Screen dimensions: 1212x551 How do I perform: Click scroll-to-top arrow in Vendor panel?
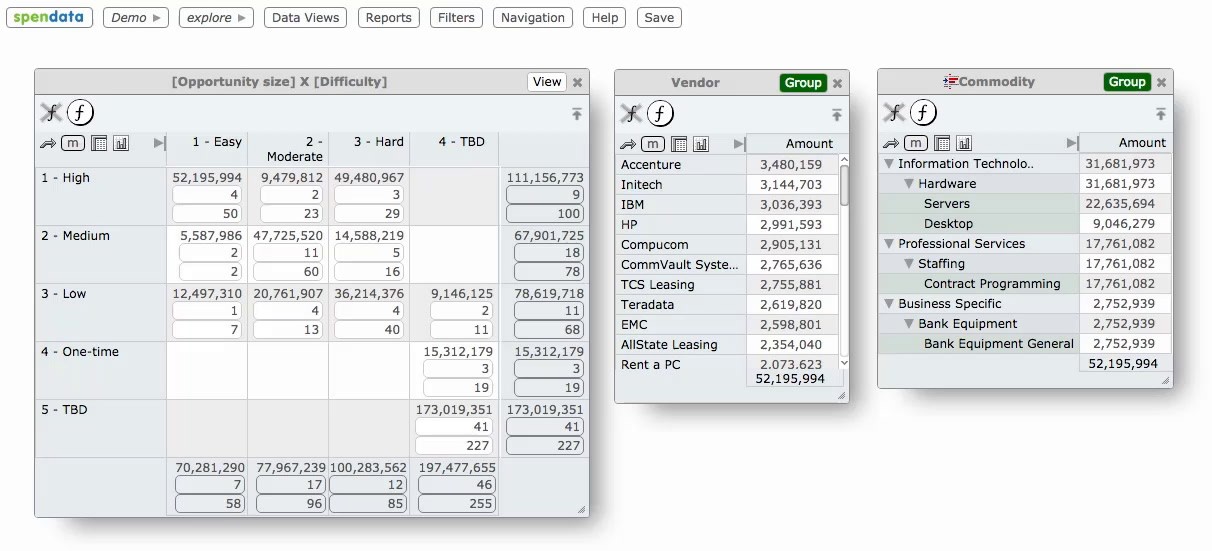[837, 115]
